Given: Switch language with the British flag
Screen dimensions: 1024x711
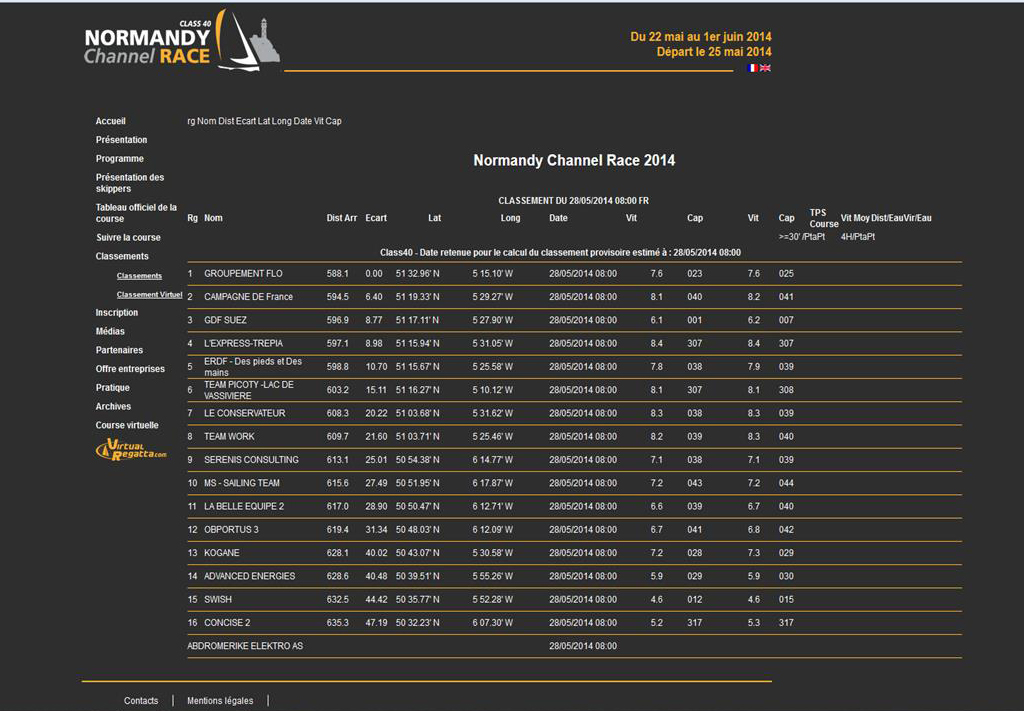Looking at the screenshot, I should coord(766,68).
